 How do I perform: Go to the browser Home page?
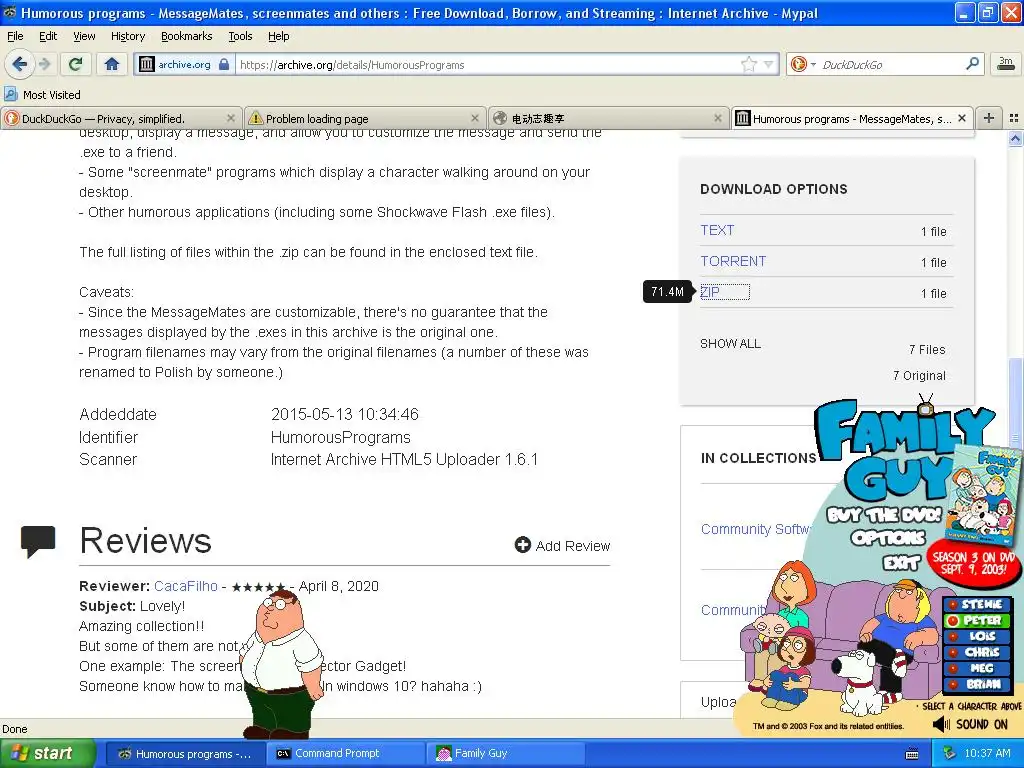(x=112, y=64)
